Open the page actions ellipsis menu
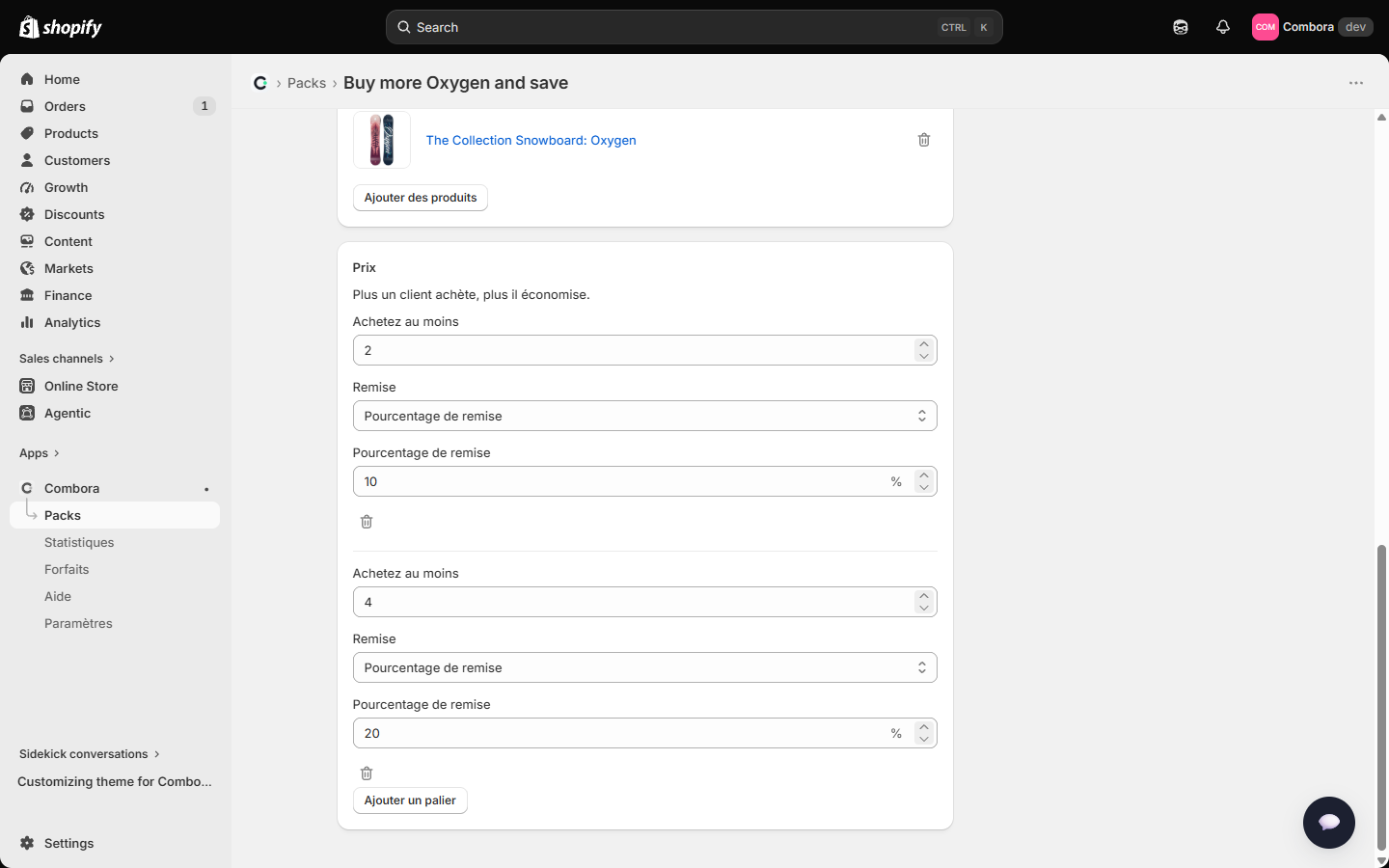1389x868 pixels. 1356,83
